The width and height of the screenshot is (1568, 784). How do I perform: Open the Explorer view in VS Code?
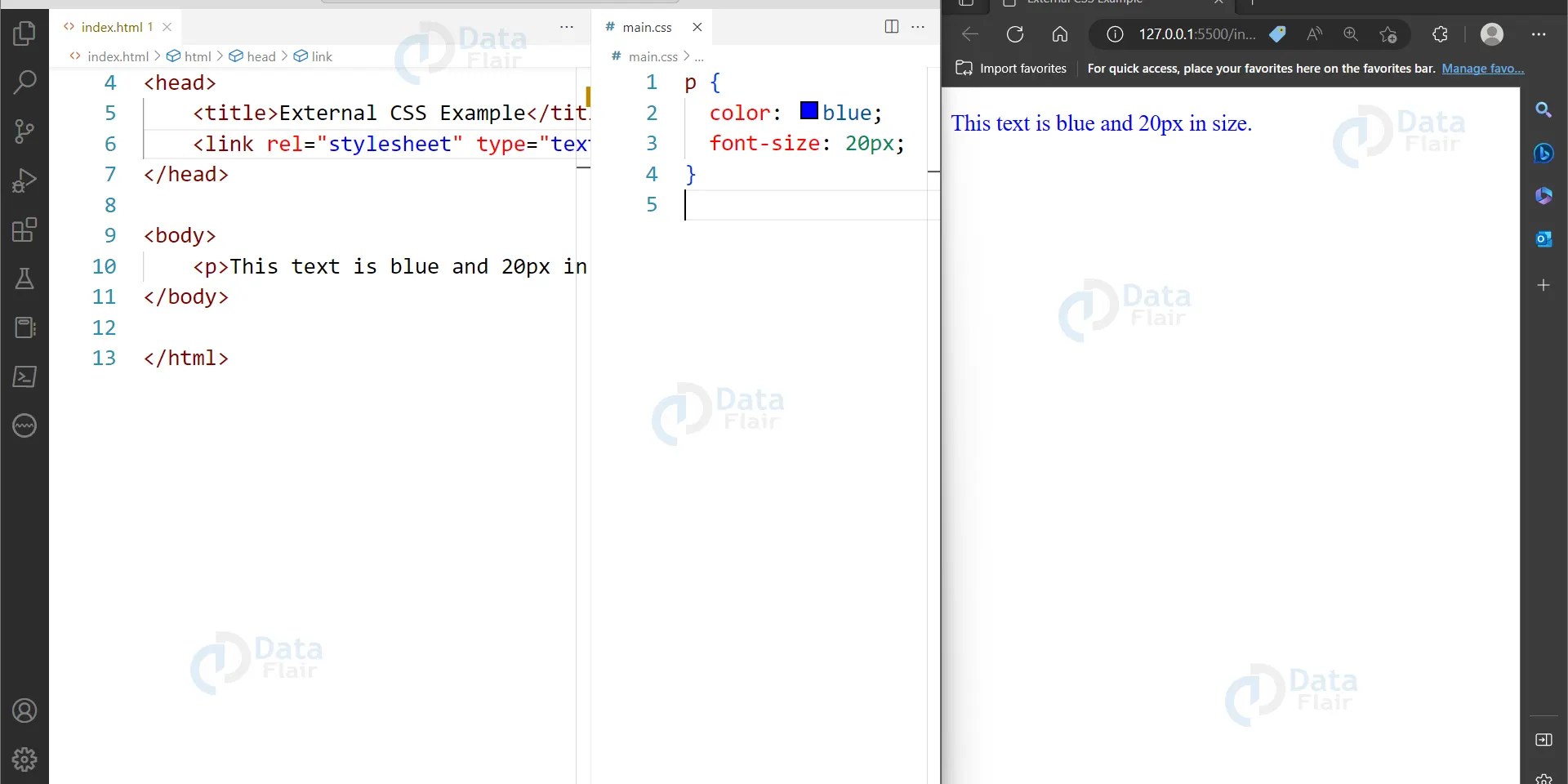[x=24, y=33]
